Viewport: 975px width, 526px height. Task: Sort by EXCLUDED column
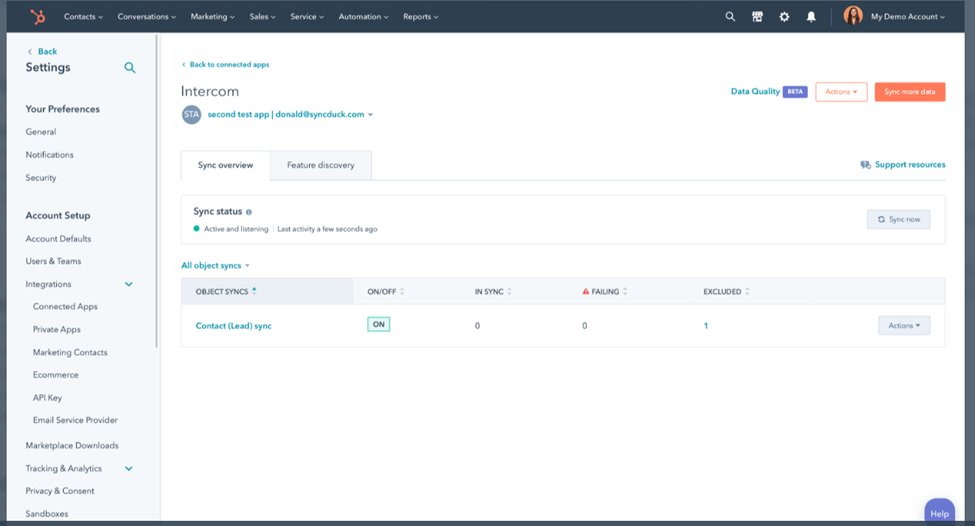(726, 291)
